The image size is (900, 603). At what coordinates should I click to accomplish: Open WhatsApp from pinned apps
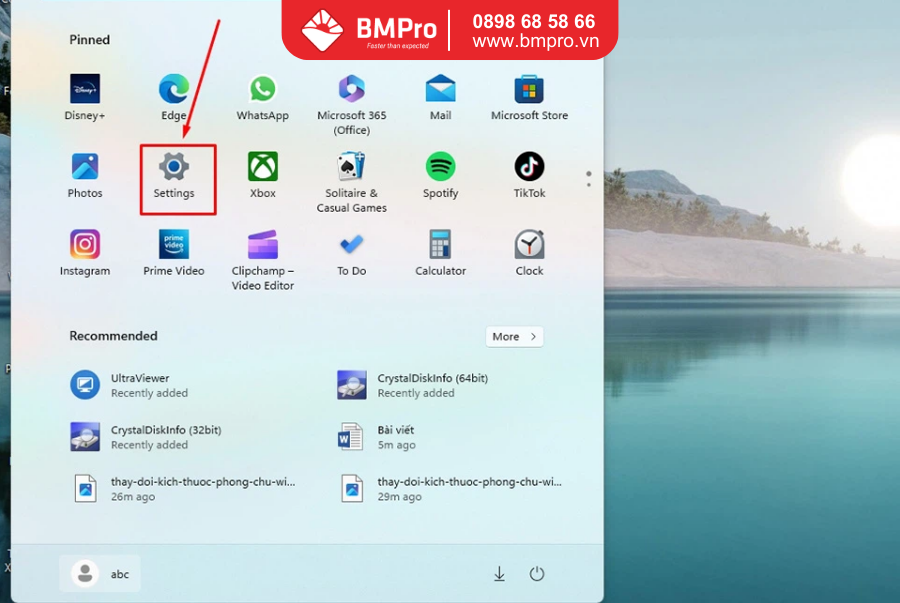point(262,98)
